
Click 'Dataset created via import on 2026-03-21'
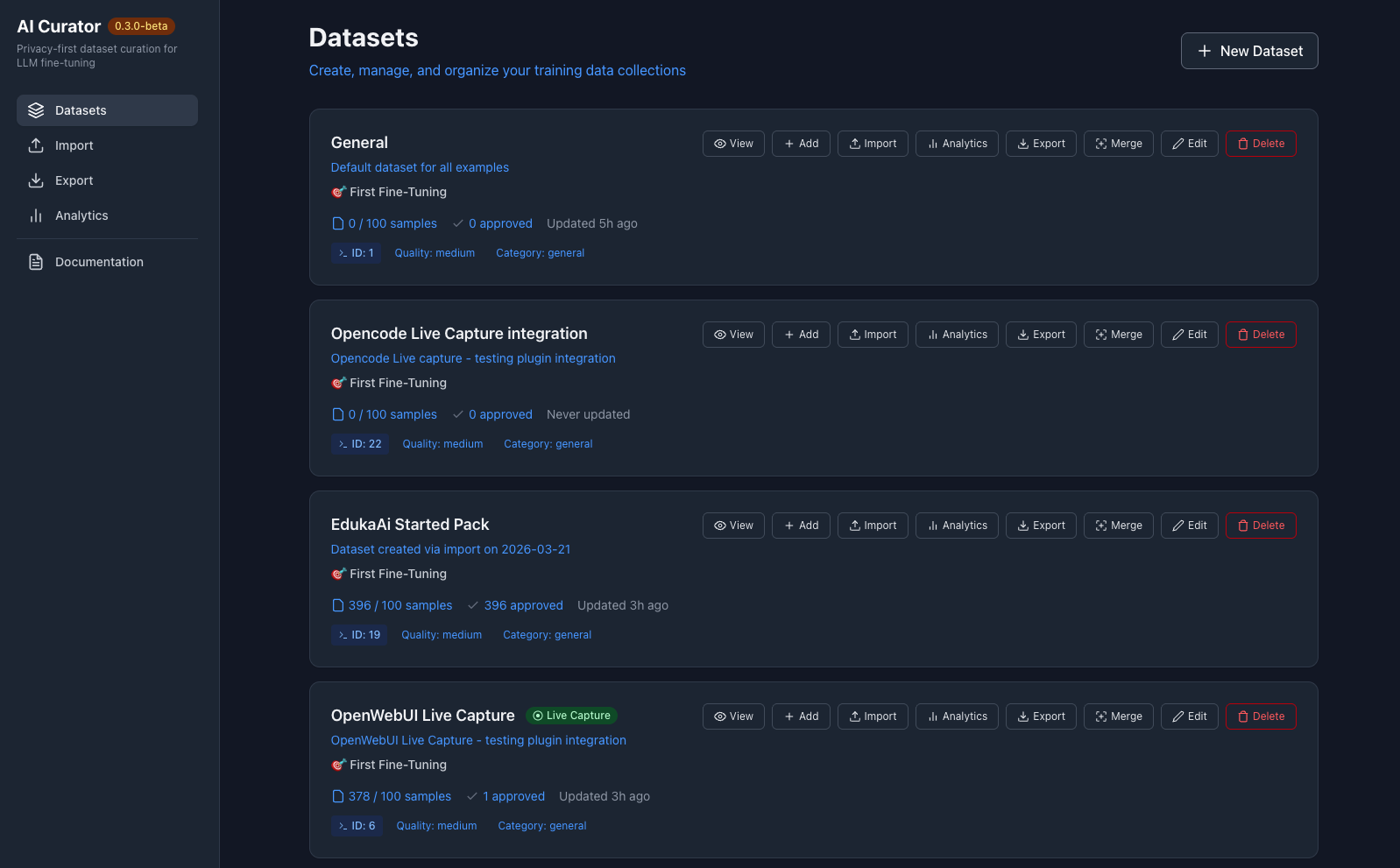pyautogui.click(x=450, y=549)
